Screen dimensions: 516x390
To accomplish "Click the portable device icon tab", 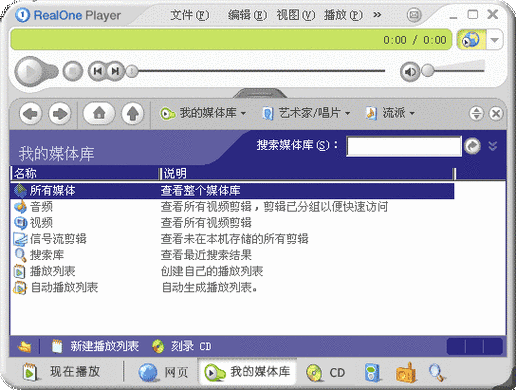I will pyautogui.click(x=372, y=372).
